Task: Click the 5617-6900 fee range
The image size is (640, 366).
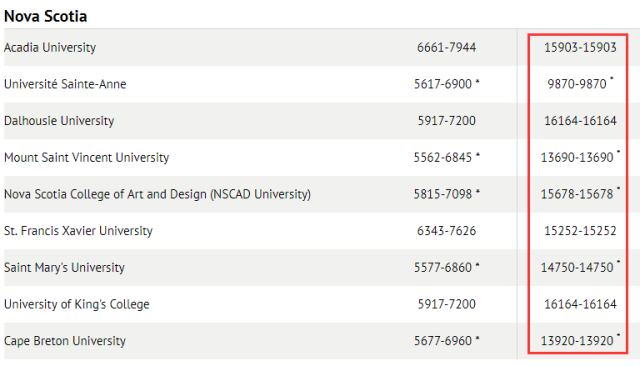Action: coord(443,84)
